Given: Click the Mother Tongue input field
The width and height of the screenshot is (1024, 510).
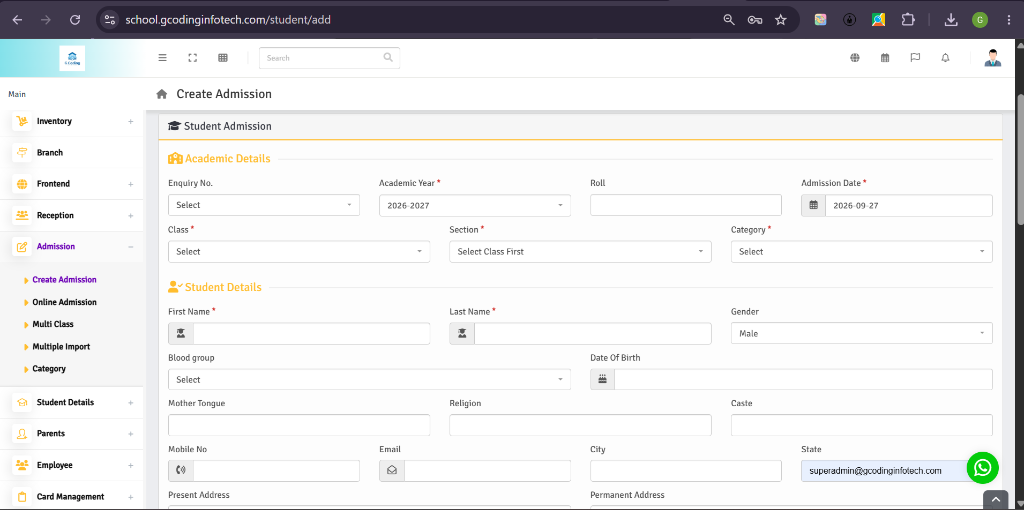Looking at the screenshot, I should pyautogui.click(x=299, y=425).
